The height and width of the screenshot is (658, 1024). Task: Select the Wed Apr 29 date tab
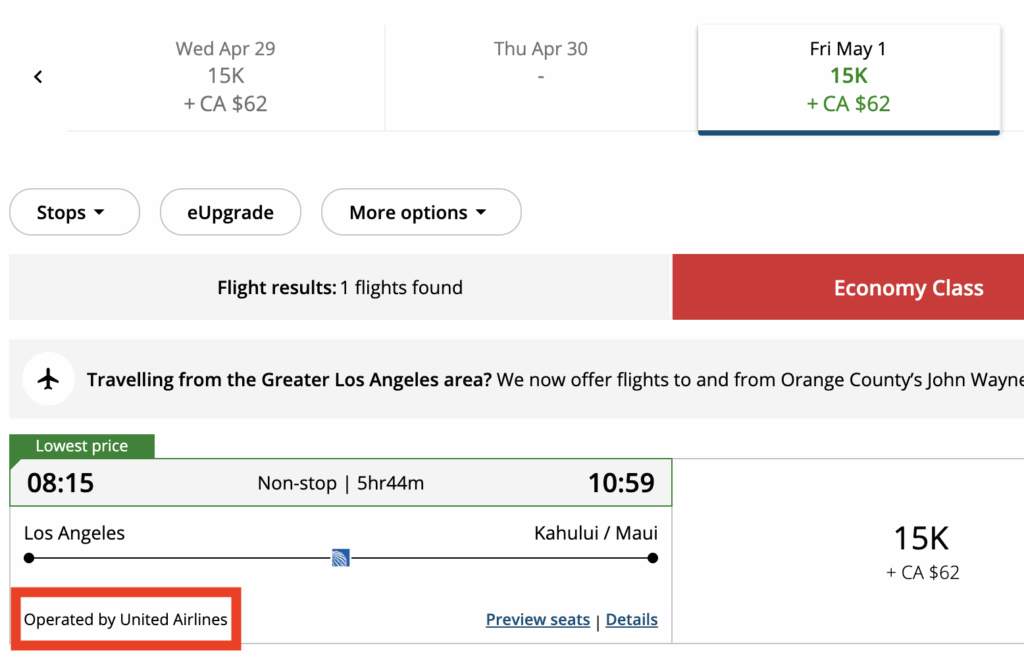(x=225, y=76)
